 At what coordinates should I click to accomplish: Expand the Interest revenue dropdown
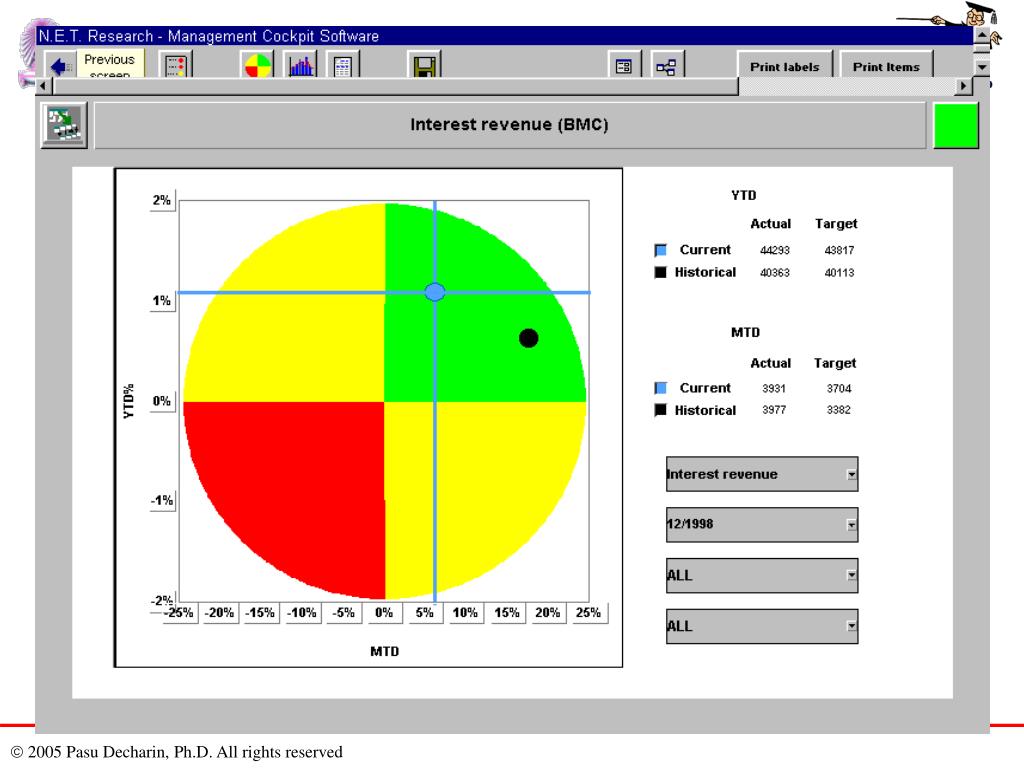[x=852, y=475]
